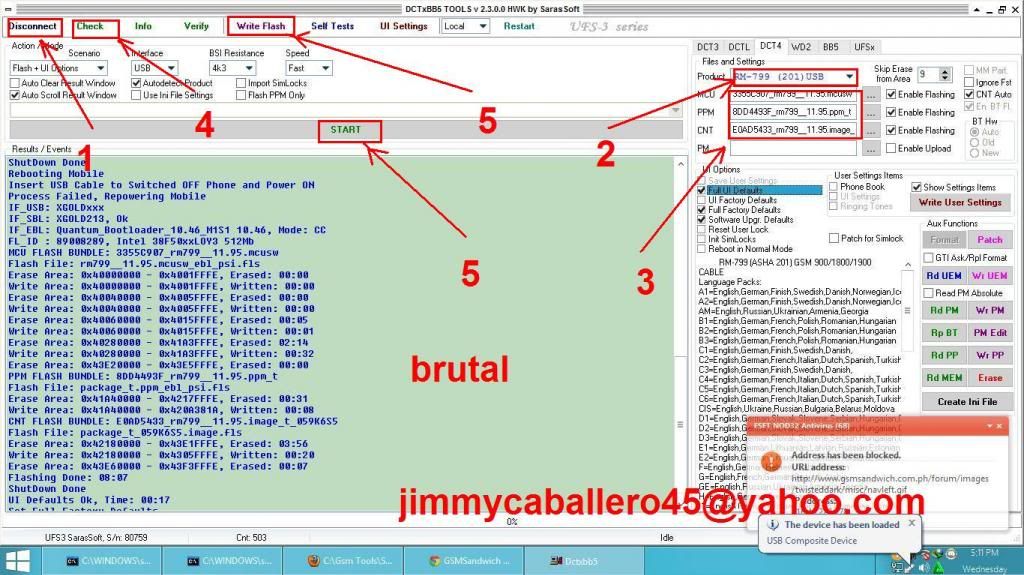
Task: Click the PM Edit button
Action: (x=989, y=333)
